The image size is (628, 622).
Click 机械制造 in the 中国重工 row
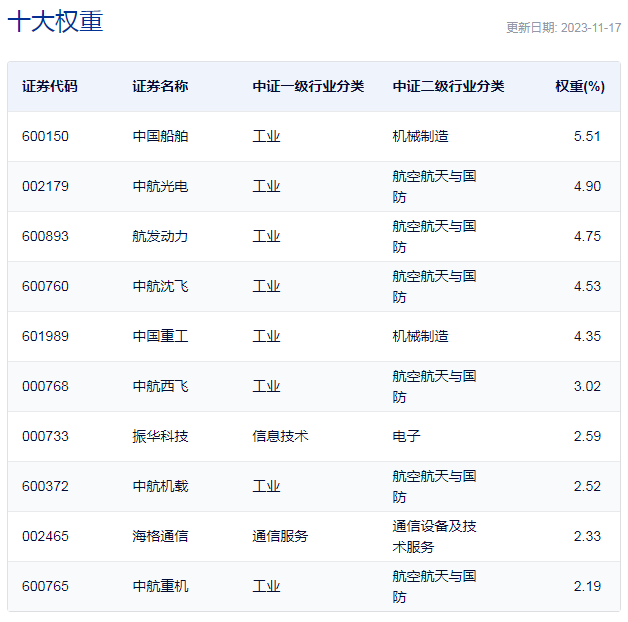click(x=420, y=336)
